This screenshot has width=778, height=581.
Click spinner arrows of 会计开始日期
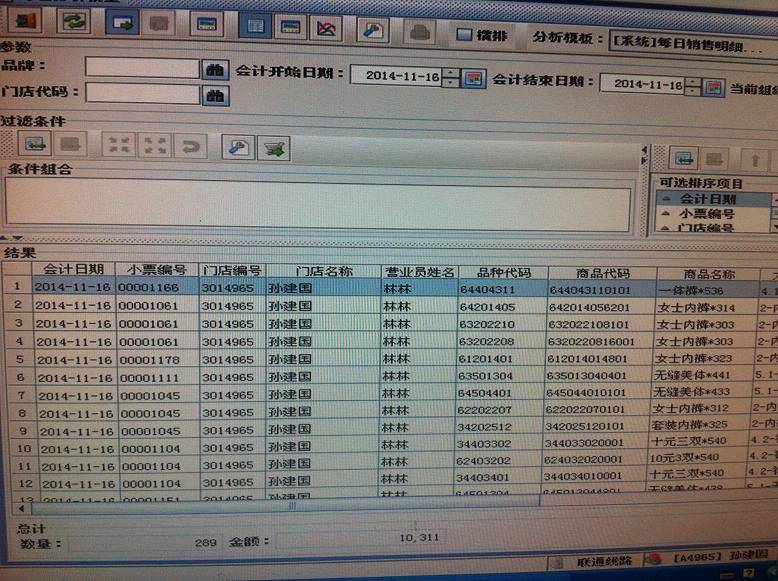[x=452, y=77]
